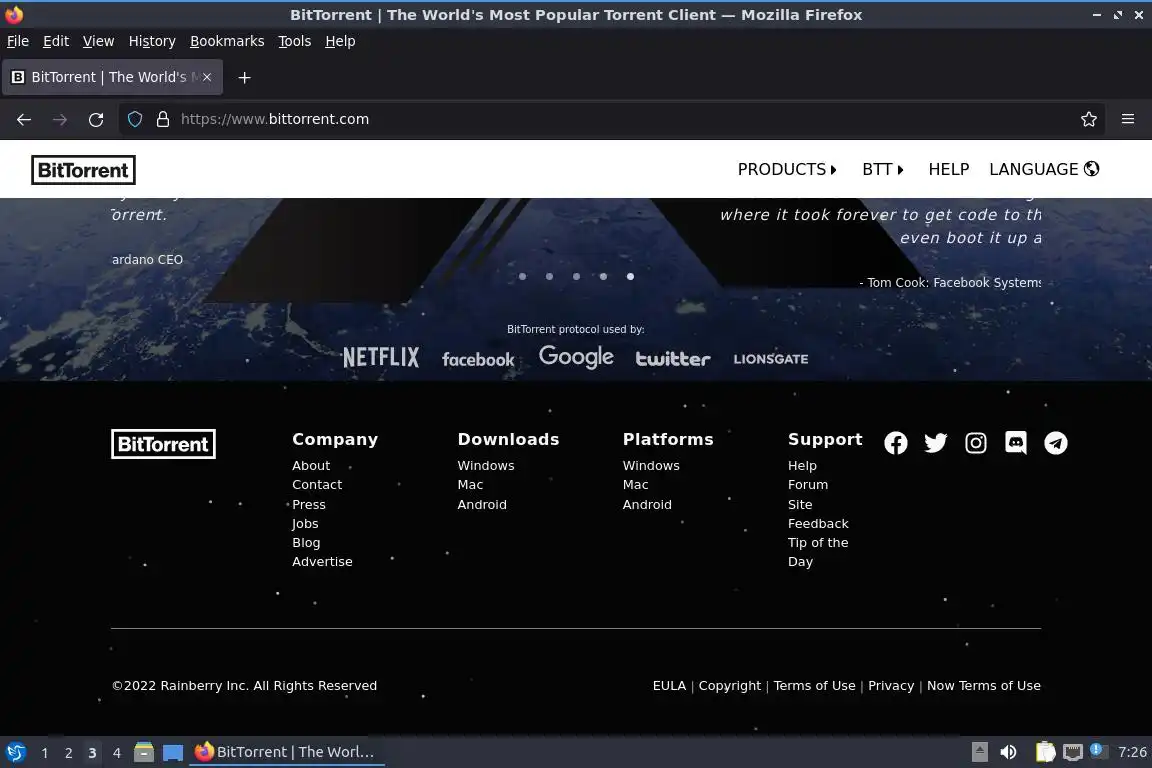Click removable media eject tray icon
1152x768 pixels.
[979, 752]
